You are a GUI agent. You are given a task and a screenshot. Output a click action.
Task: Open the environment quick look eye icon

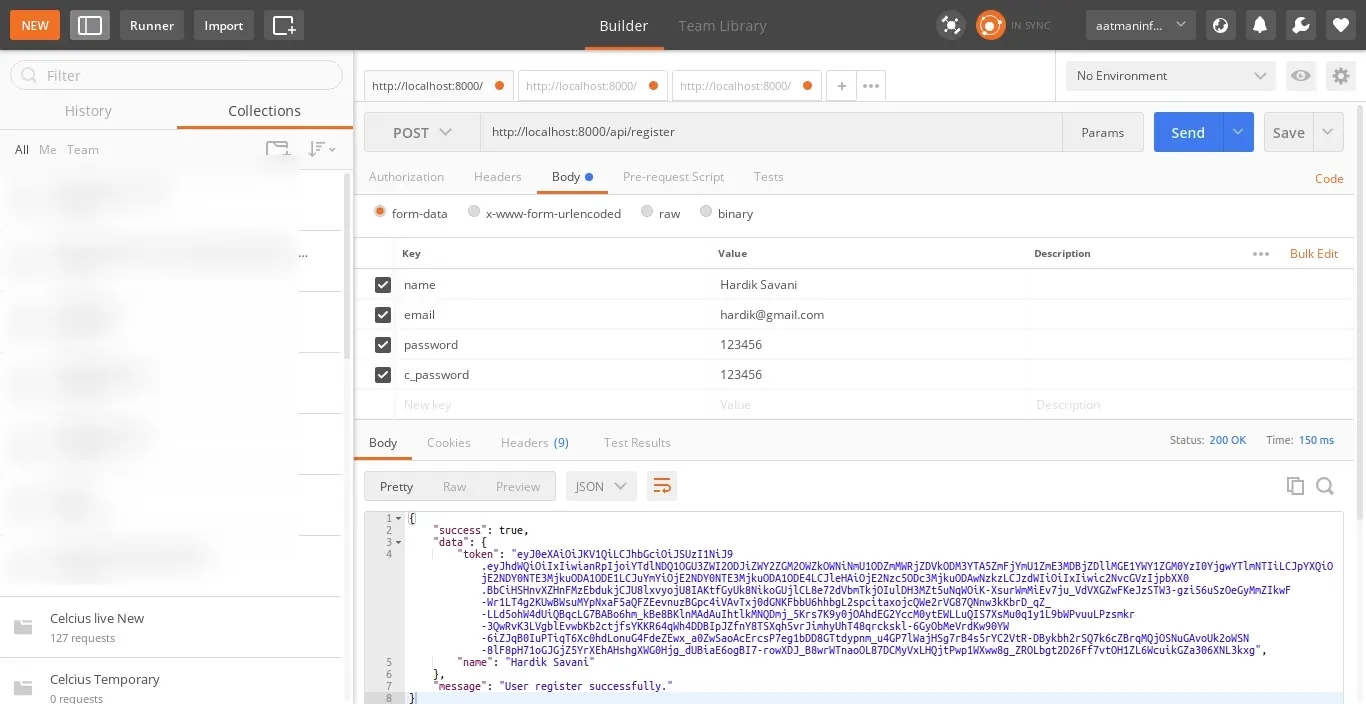[x=1300, y=76]
